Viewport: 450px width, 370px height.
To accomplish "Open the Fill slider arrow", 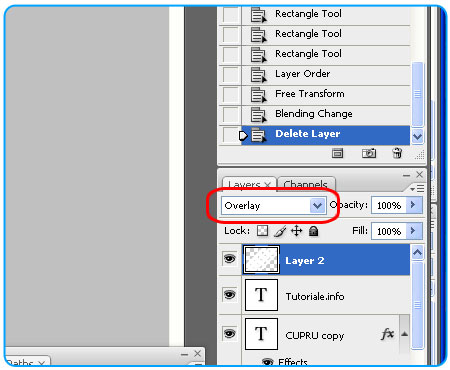I will pyautogui.click(x=414, y=231).
